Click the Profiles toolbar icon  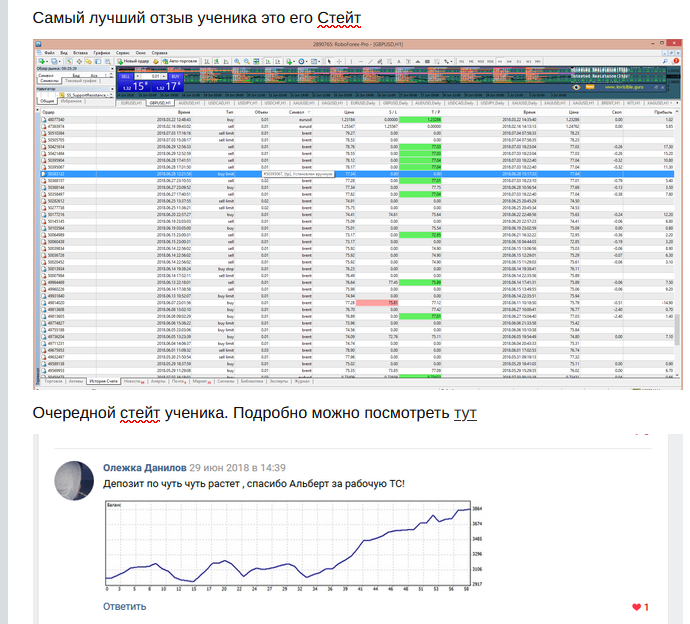pos(54,62)
